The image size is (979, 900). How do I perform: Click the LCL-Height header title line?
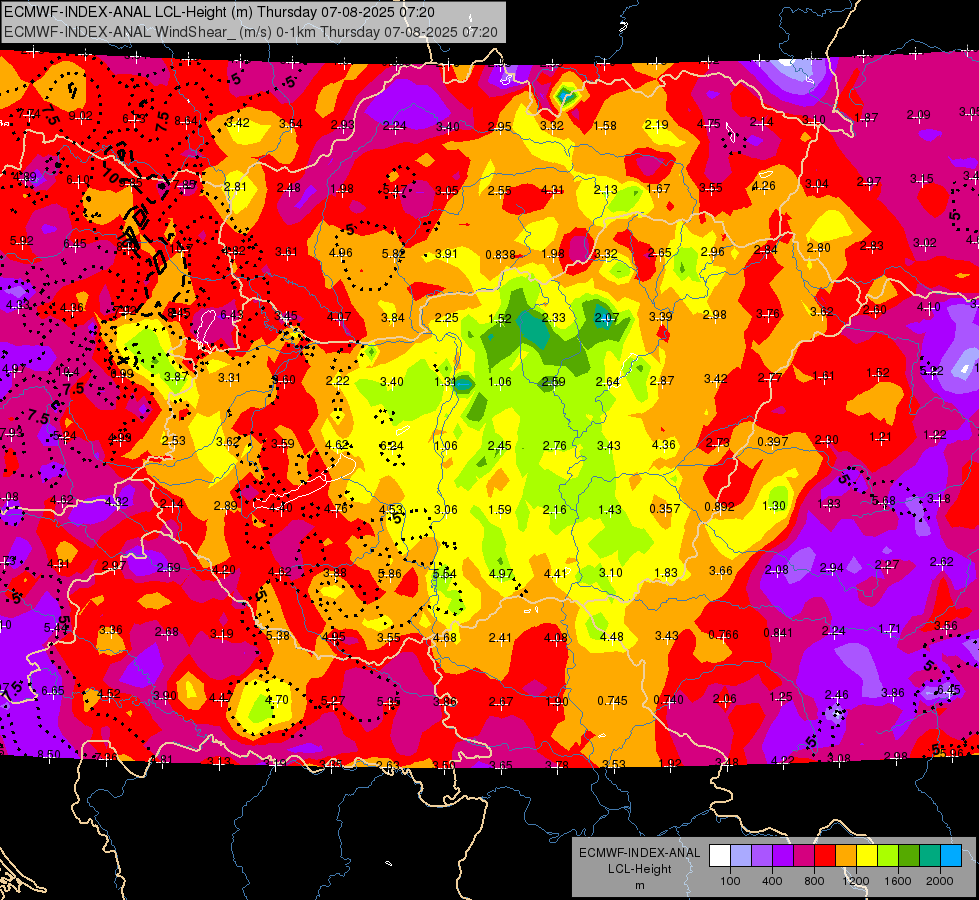(219, 12)
